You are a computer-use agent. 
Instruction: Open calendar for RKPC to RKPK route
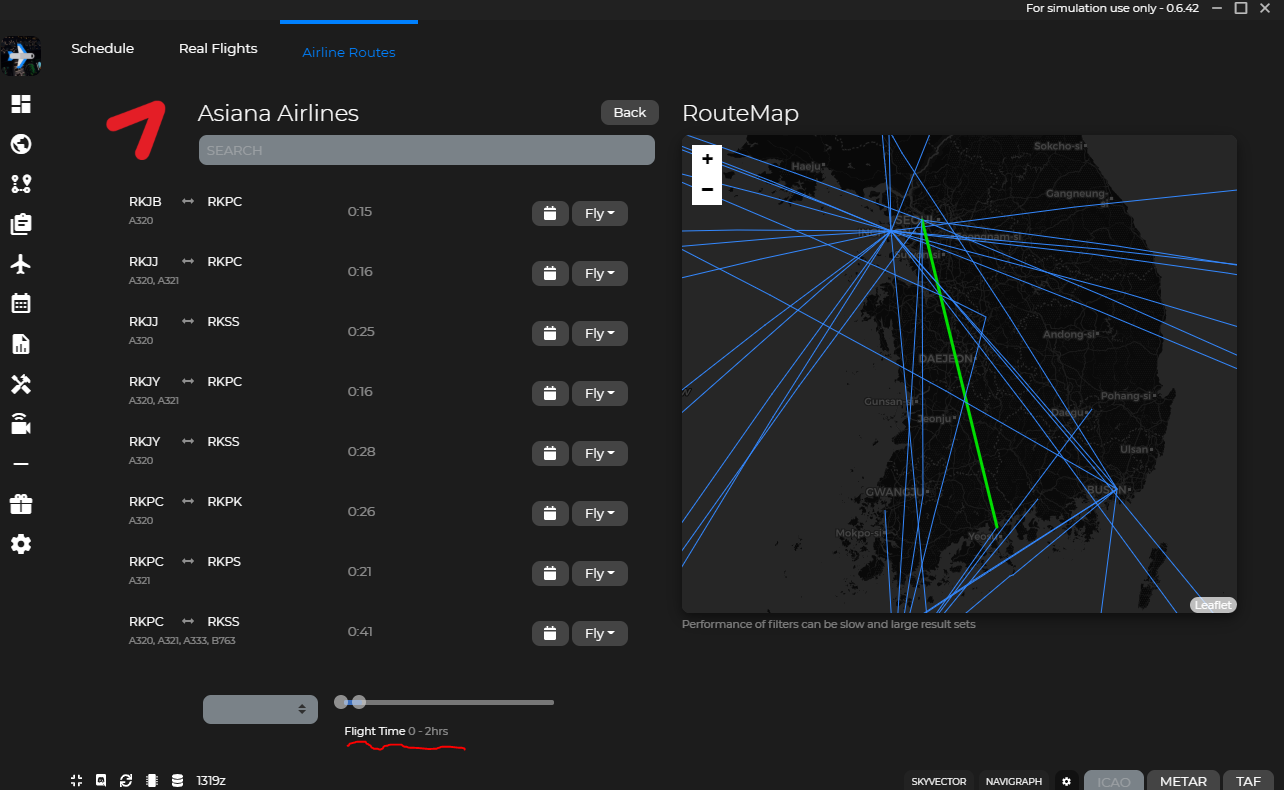coord(550,513)
